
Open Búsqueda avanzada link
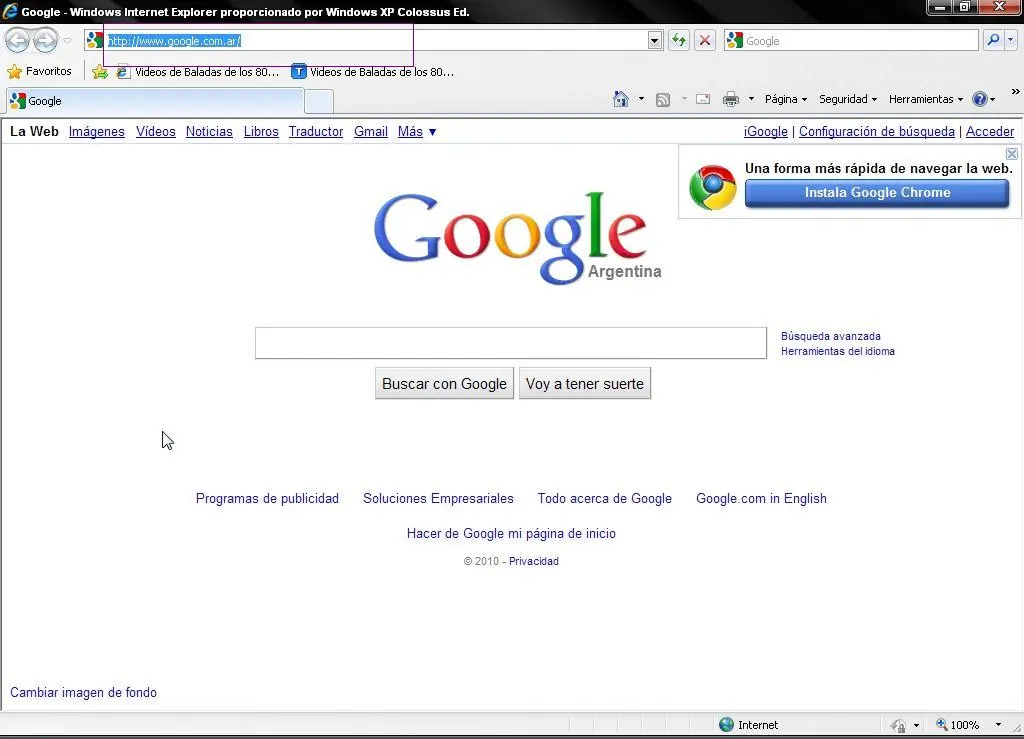pos(831,336)
